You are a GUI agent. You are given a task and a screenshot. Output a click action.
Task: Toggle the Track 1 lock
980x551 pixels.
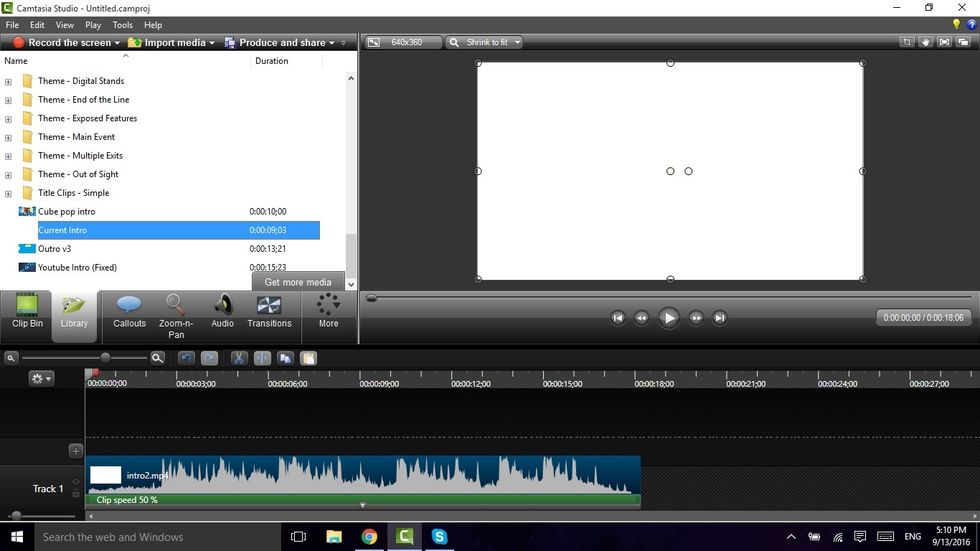(76, 494)
